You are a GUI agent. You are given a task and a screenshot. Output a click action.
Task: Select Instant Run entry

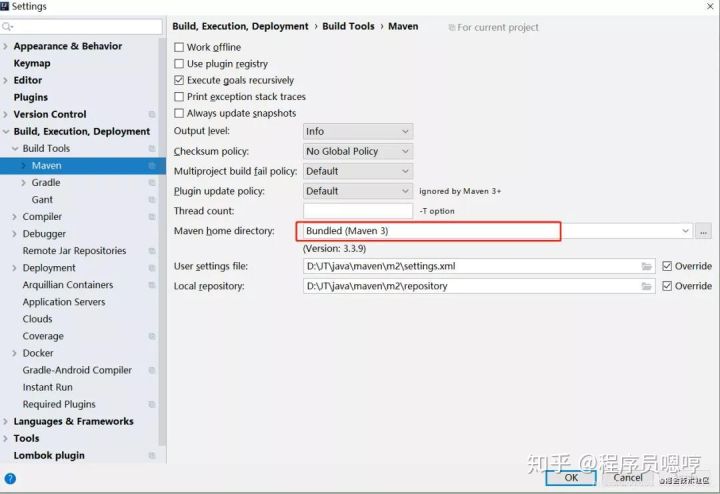pos(47,387)
